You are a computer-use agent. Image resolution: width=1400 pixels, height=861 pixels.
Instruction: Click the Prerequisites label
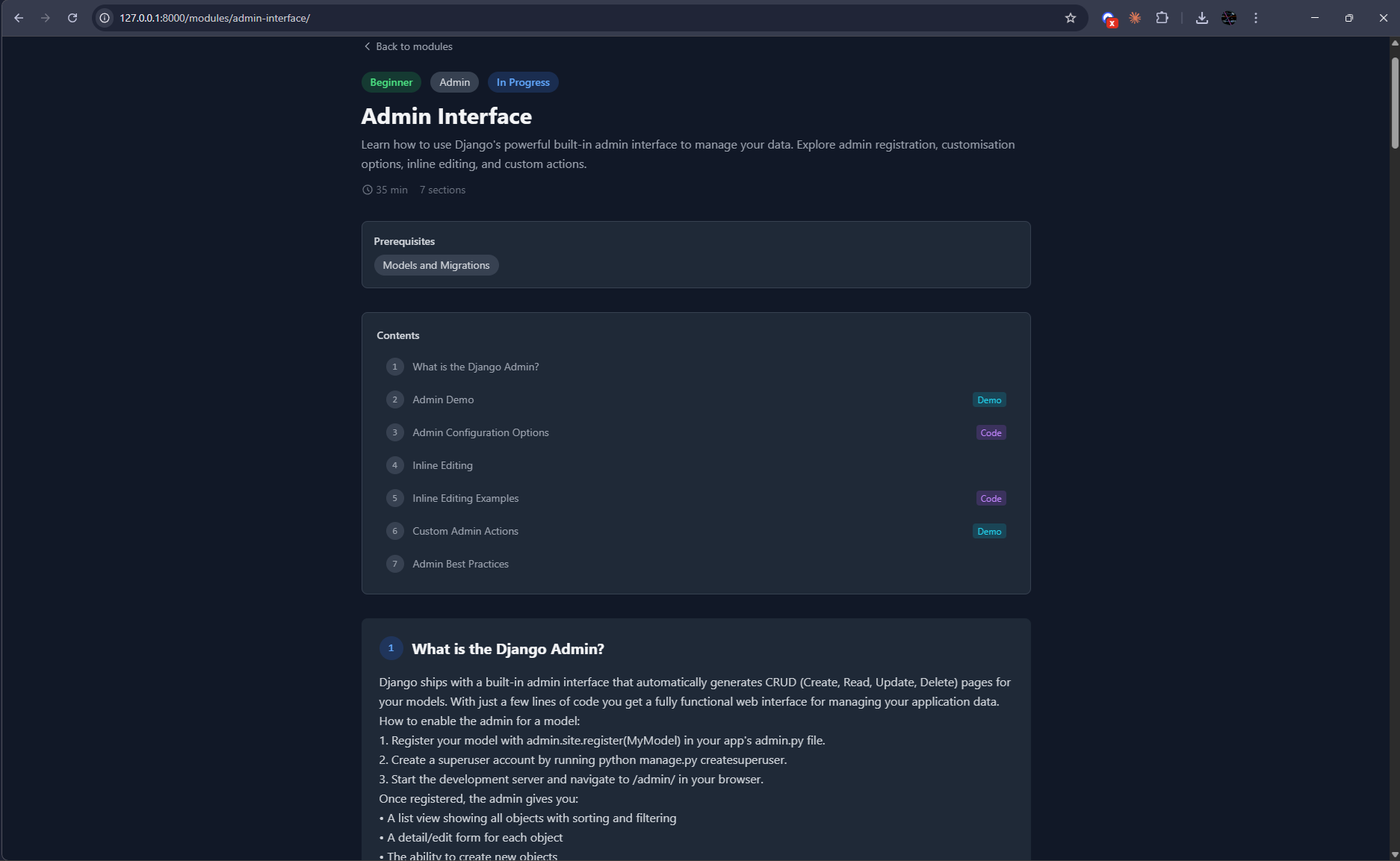coord(404,241)
